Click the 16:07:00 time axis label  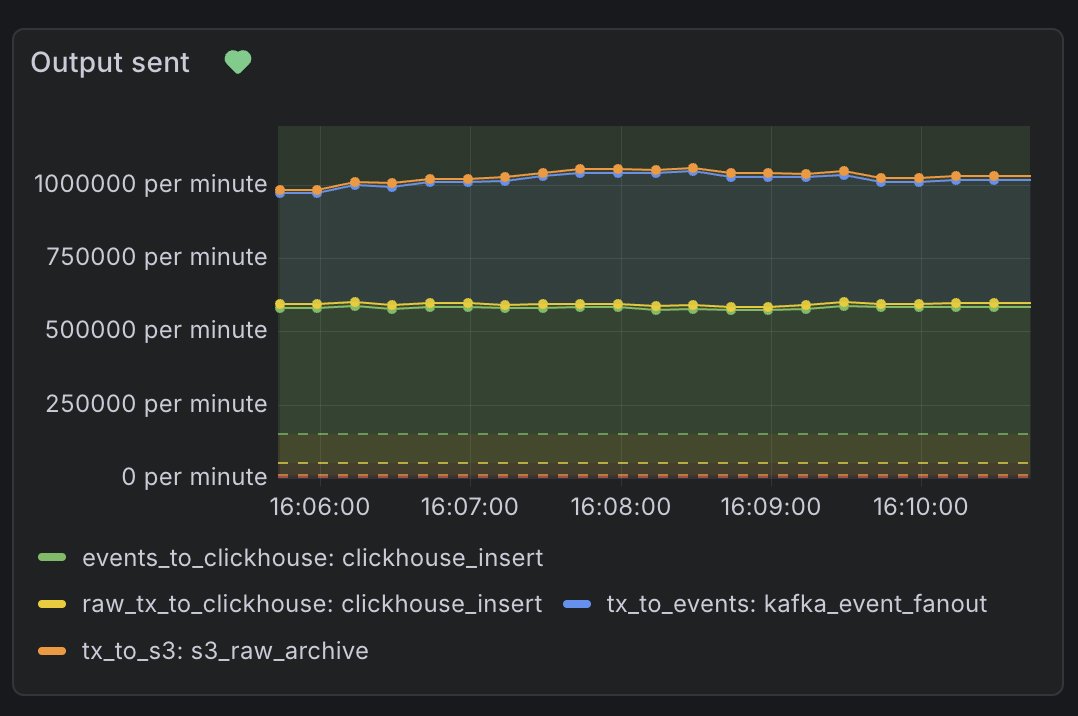coord(470,507)
